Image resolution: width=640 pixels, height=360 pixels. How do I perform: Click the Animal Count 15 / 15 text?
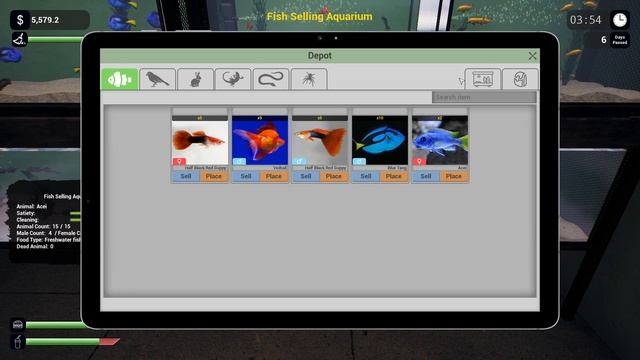(43, 226)
